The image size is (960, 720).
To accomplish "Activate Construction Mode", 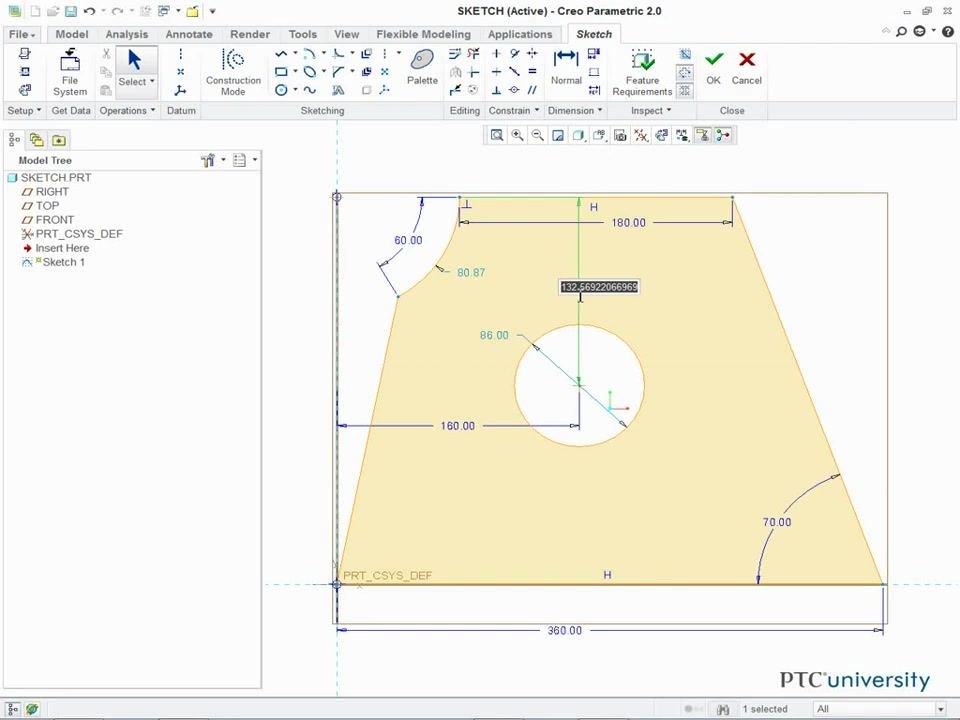I will pos(233,72).
